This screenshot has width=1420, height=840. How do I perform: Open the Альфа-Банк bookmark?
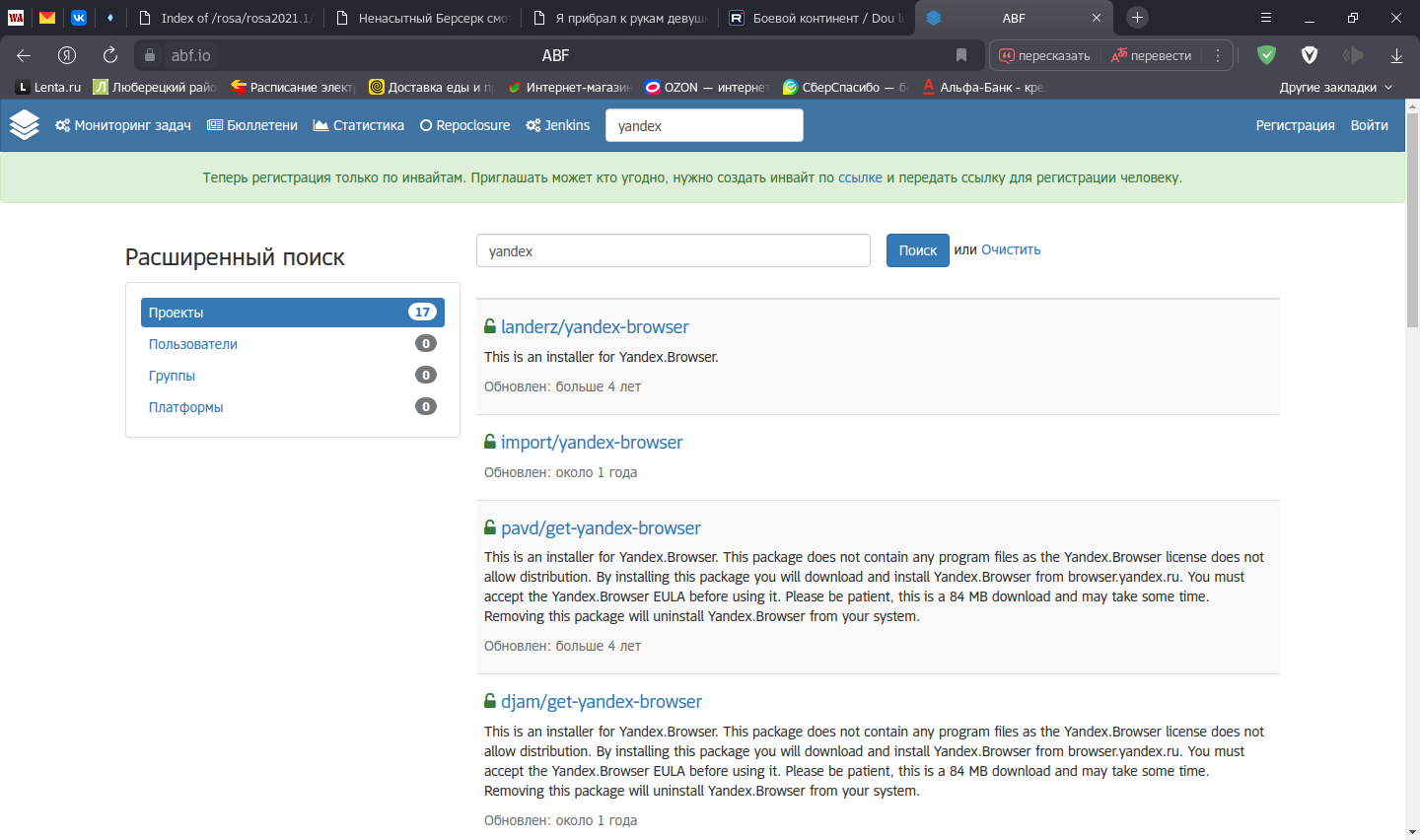click(x=983, y=87)
